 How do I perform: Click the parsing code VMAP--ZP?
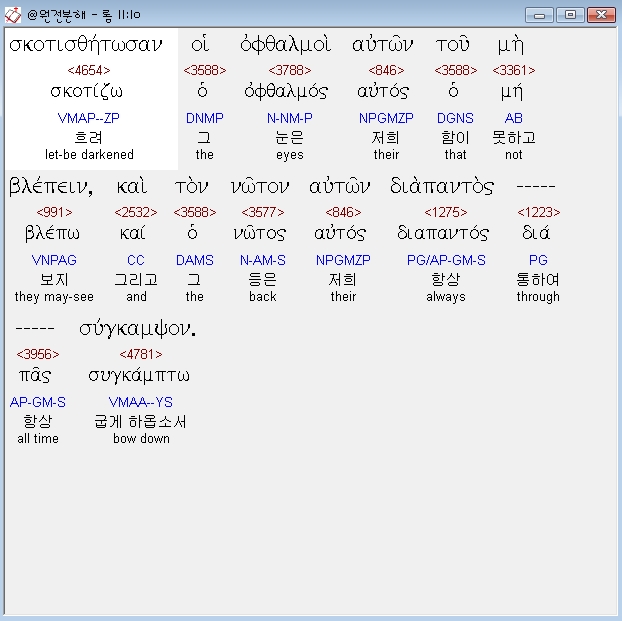[x=88, y=118]
